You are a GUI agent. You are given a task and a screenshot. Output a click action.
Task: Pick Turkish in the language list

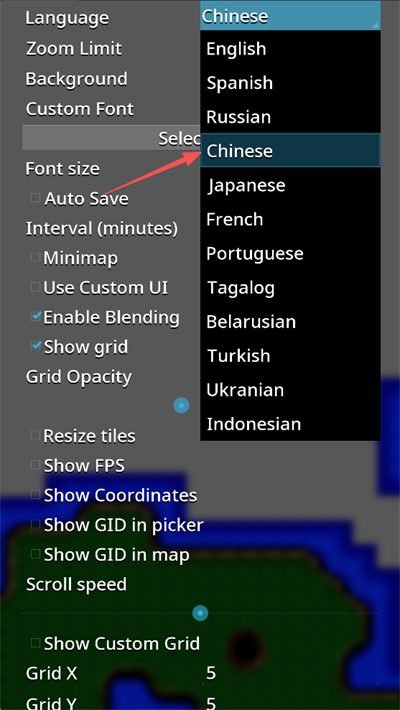[x=290, y=355]
